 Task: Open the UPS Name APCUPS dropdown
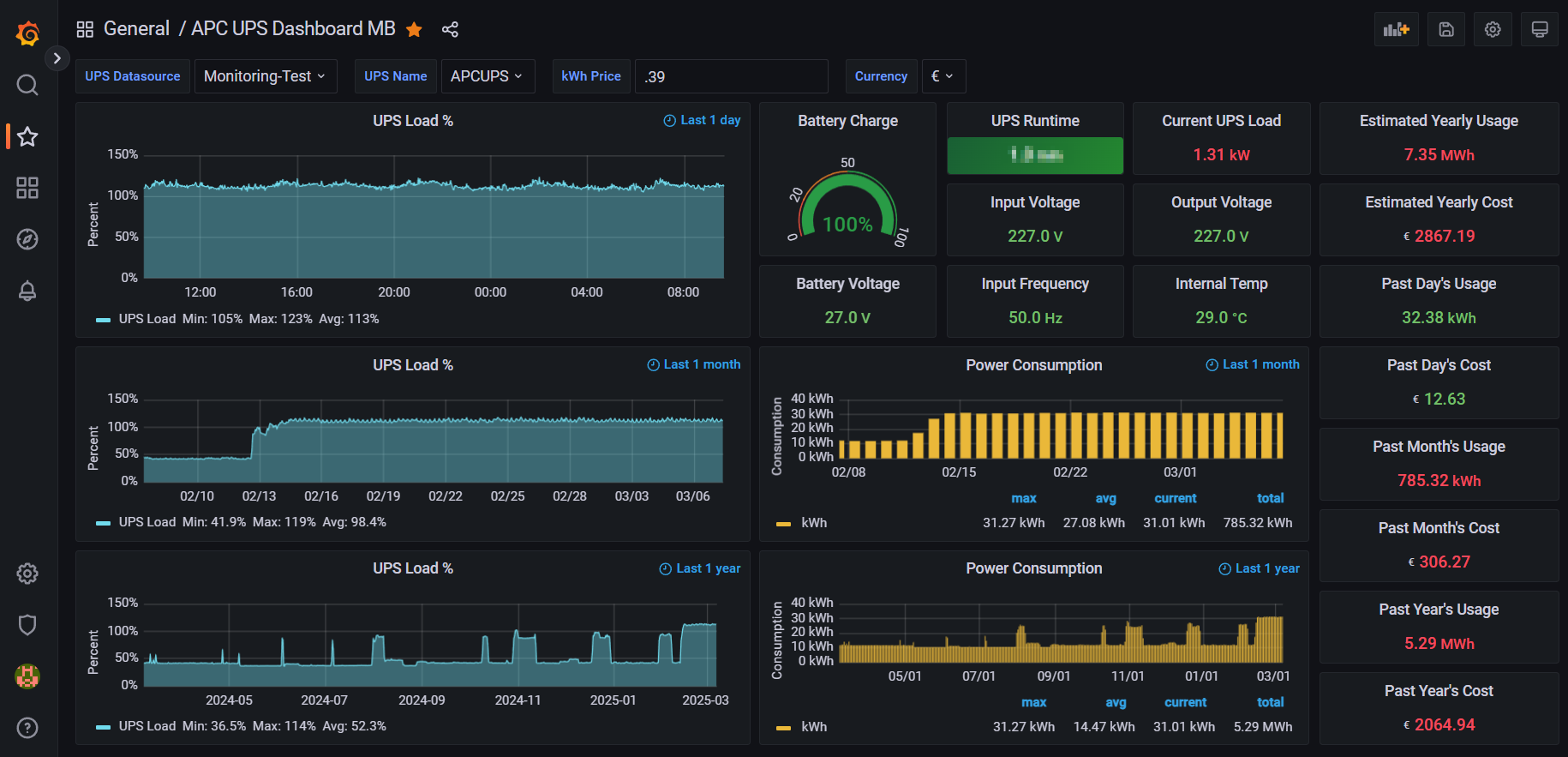click(x=488, y=76)
